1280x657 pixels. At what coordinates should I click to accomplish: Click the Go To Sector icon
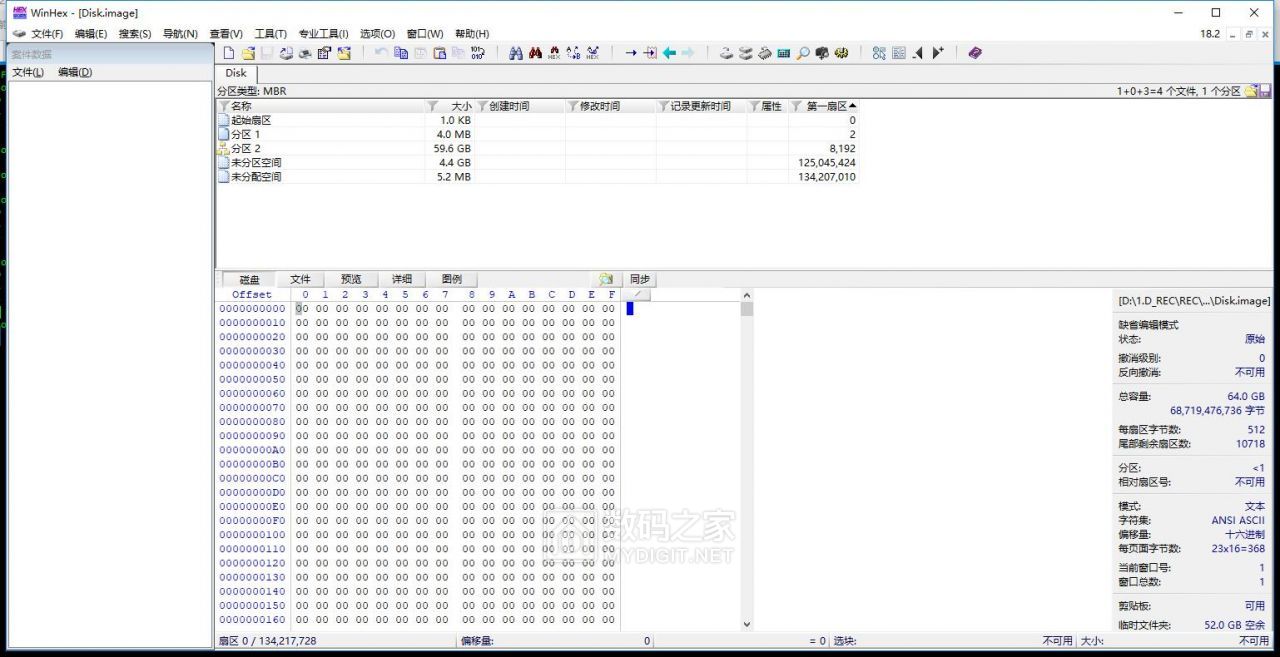click(650, 53)
